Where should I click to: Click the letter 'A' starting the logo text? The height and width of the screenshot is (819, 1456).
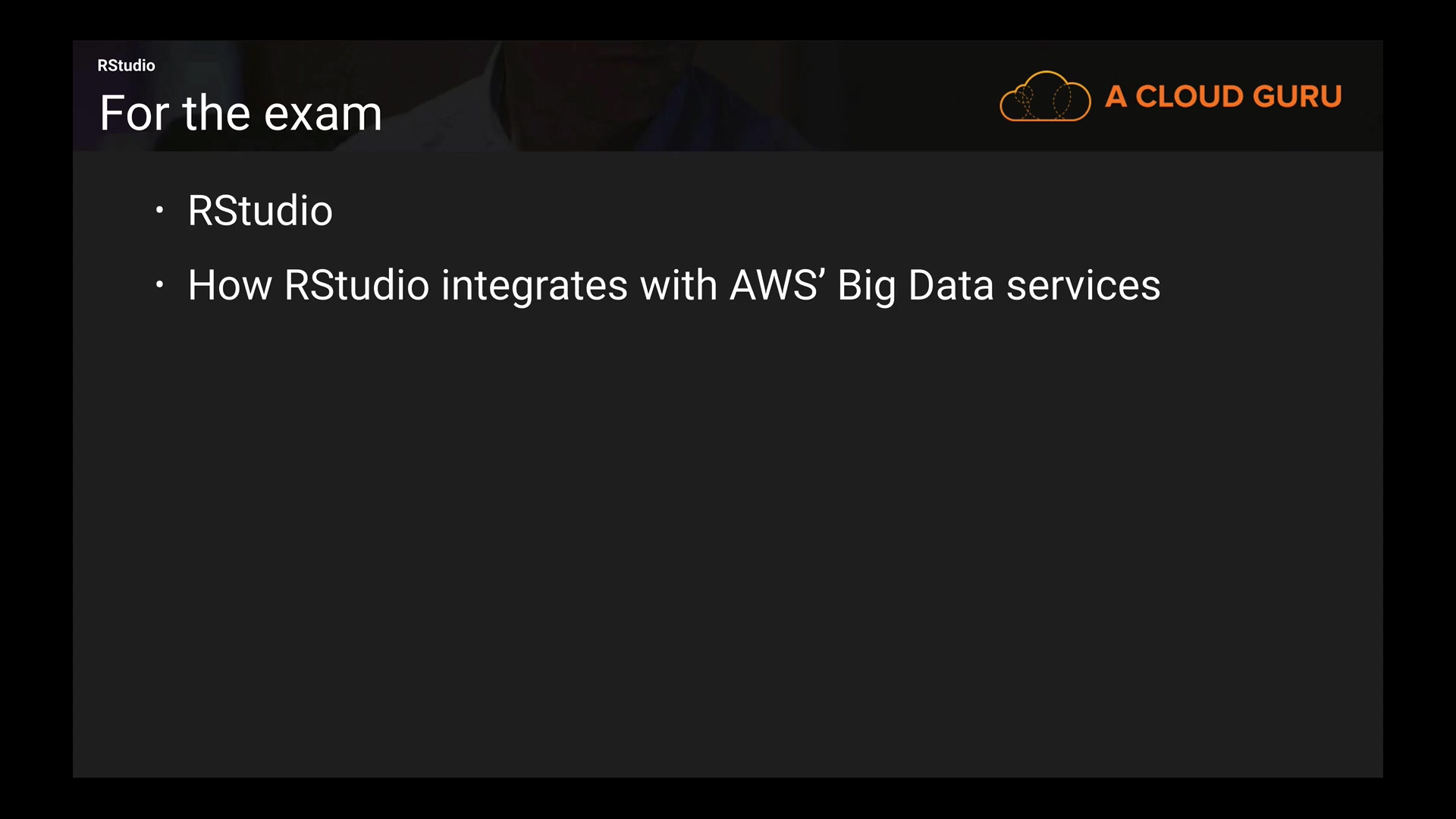1116,96
